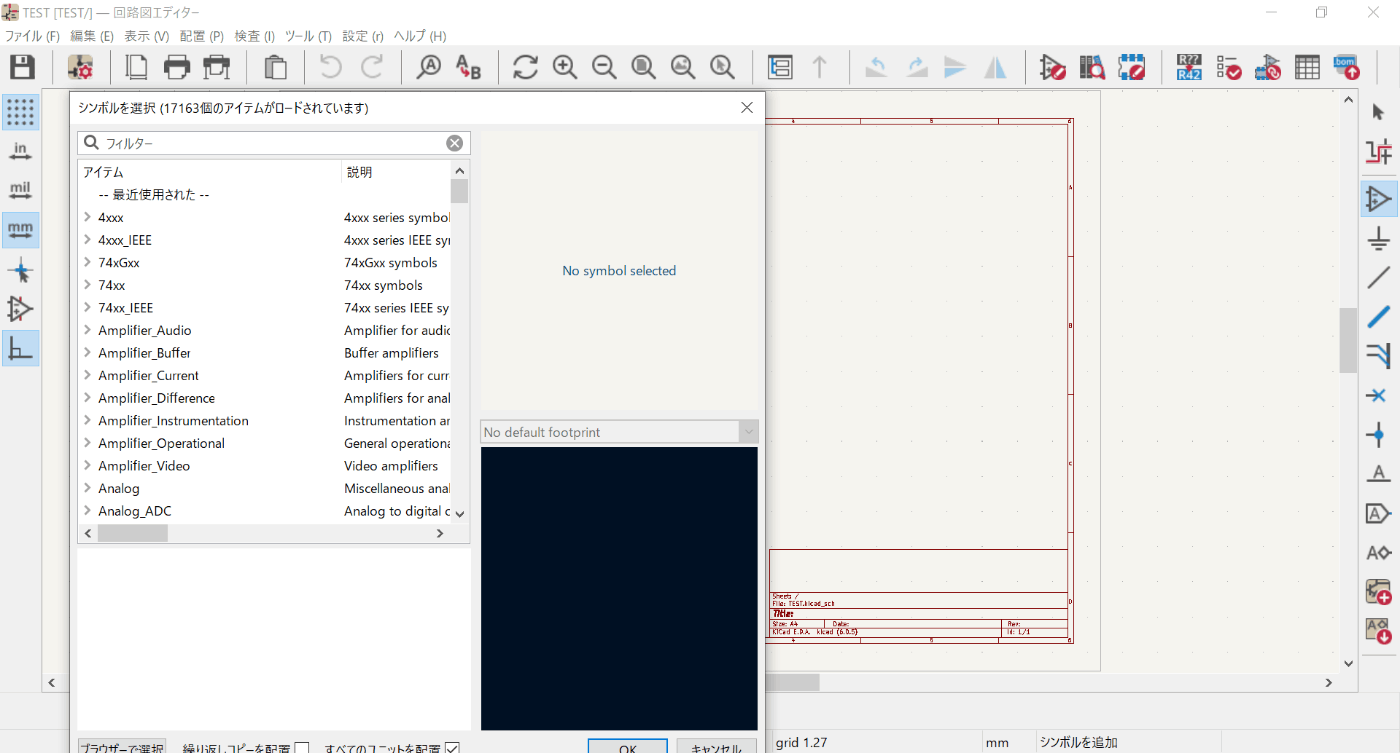Toggle the place all units checkbox
This screenshot has height=753, width=1400.
tap(452, 748)
